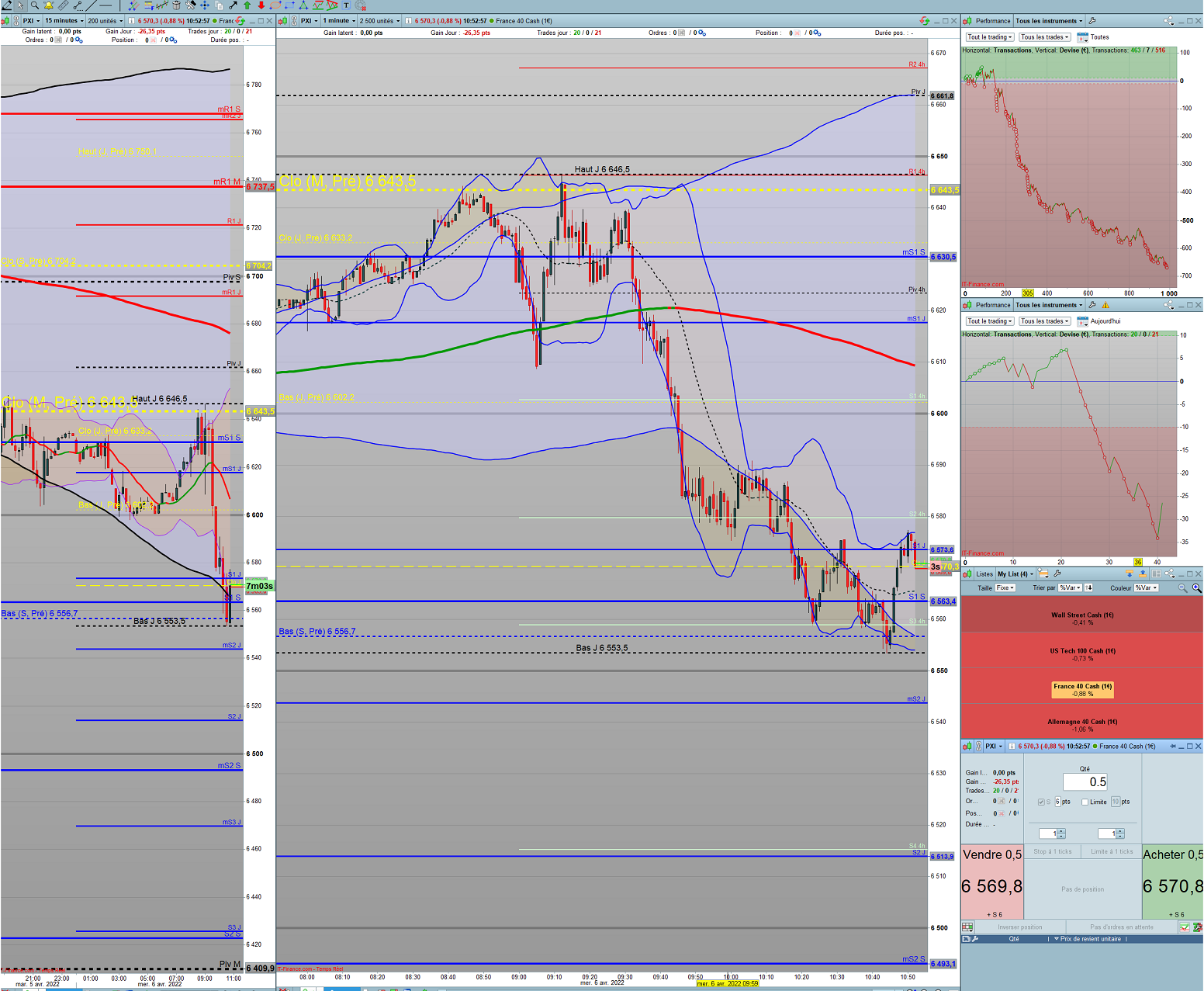Expand Tous les instruments in top Performance panel
The image size is (1204, 991).
1050,21
